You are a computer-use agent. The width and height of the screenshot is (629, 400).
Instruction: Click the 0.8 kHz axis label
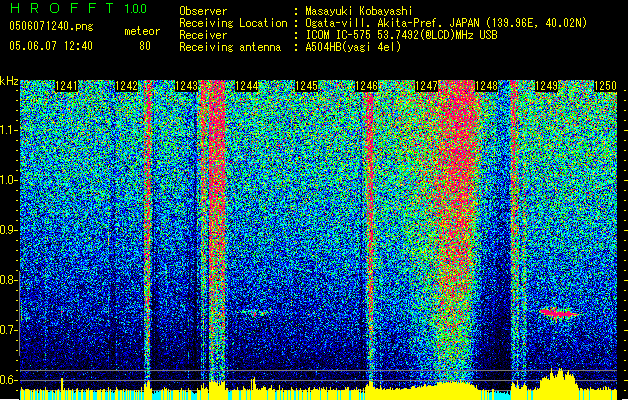click(8, 280)
